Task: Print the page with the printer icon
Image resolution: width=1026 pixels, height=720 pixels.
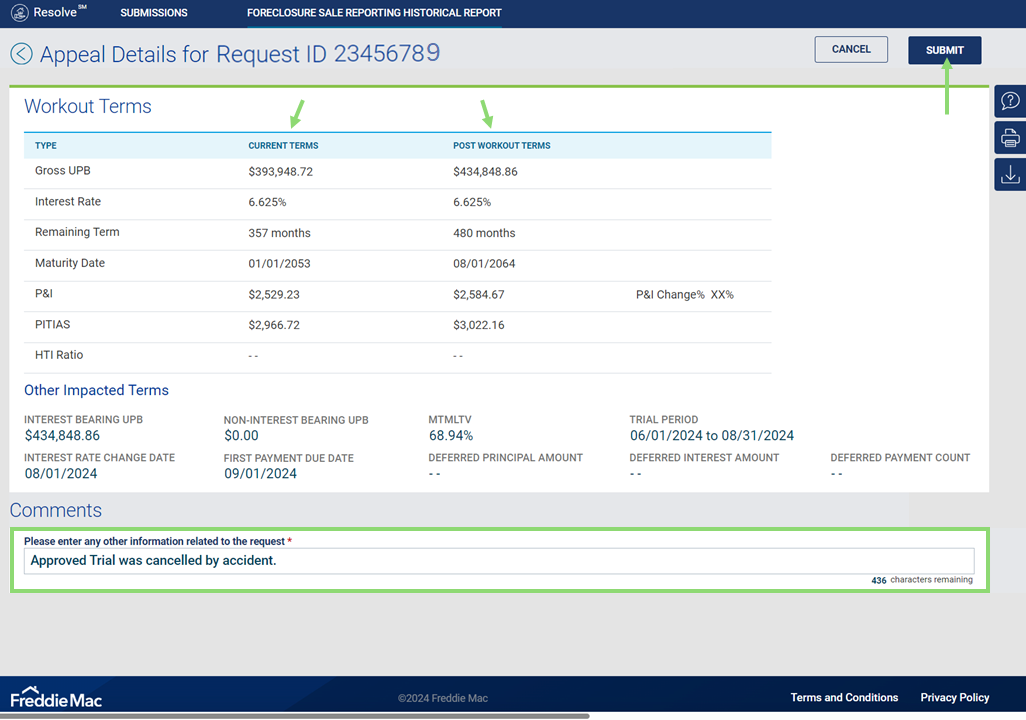Action: [1010, 138]
